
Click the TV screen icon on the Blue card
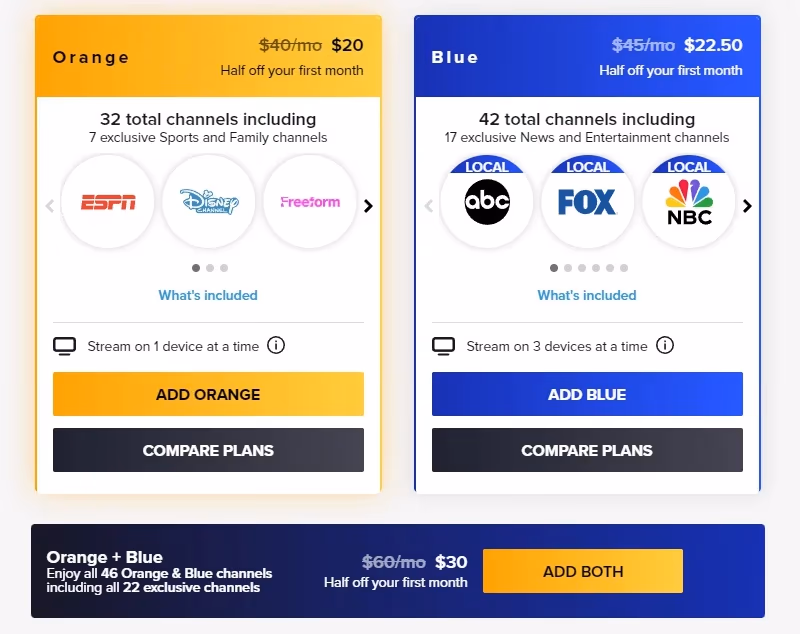pos(442,345)
